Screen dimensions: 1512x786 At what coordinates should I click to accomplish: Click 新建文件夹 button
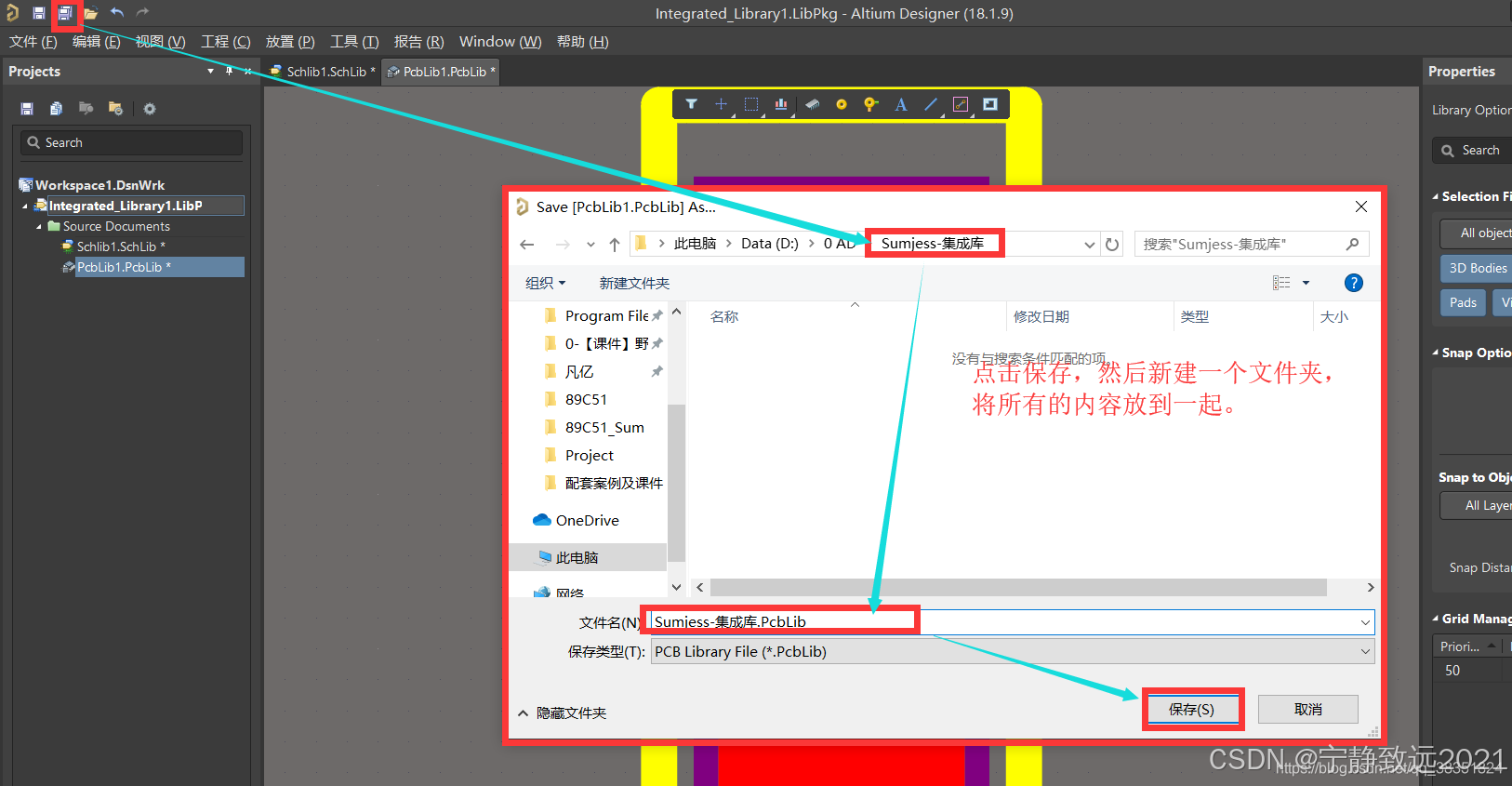click(634, 283)
